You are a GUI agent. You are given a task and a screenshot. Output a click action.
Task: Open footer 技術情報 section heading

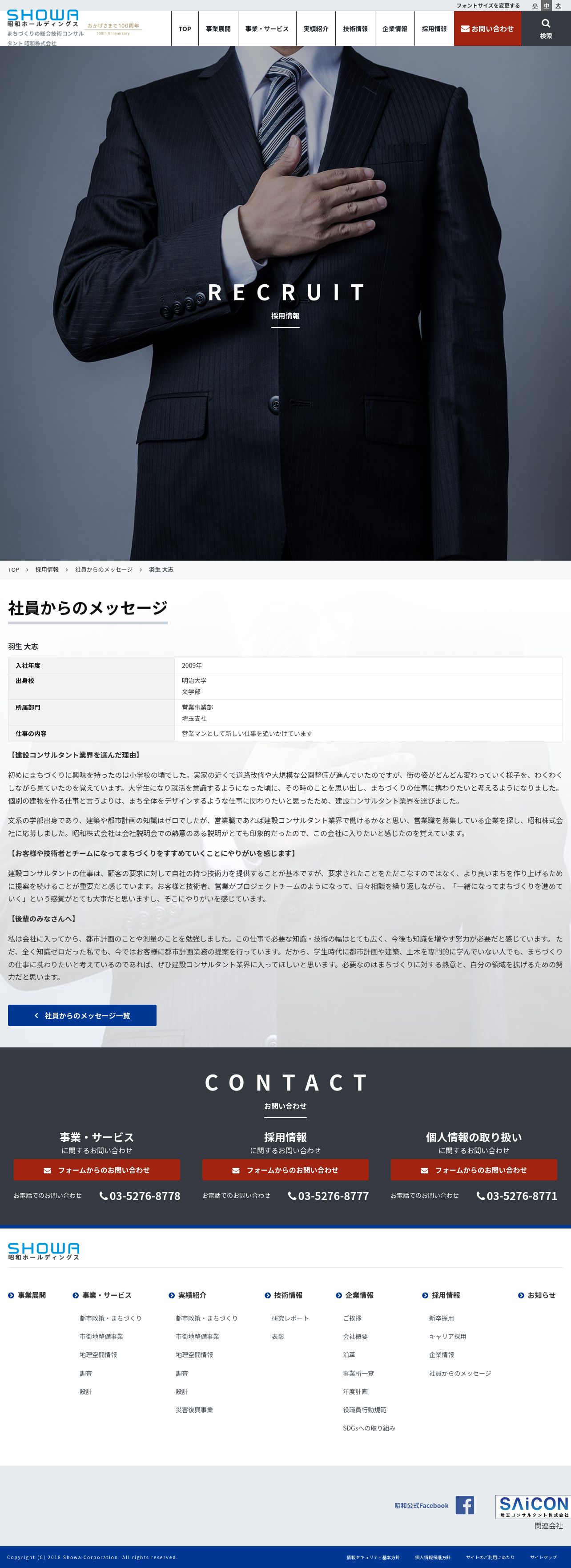pos(284,1295)
